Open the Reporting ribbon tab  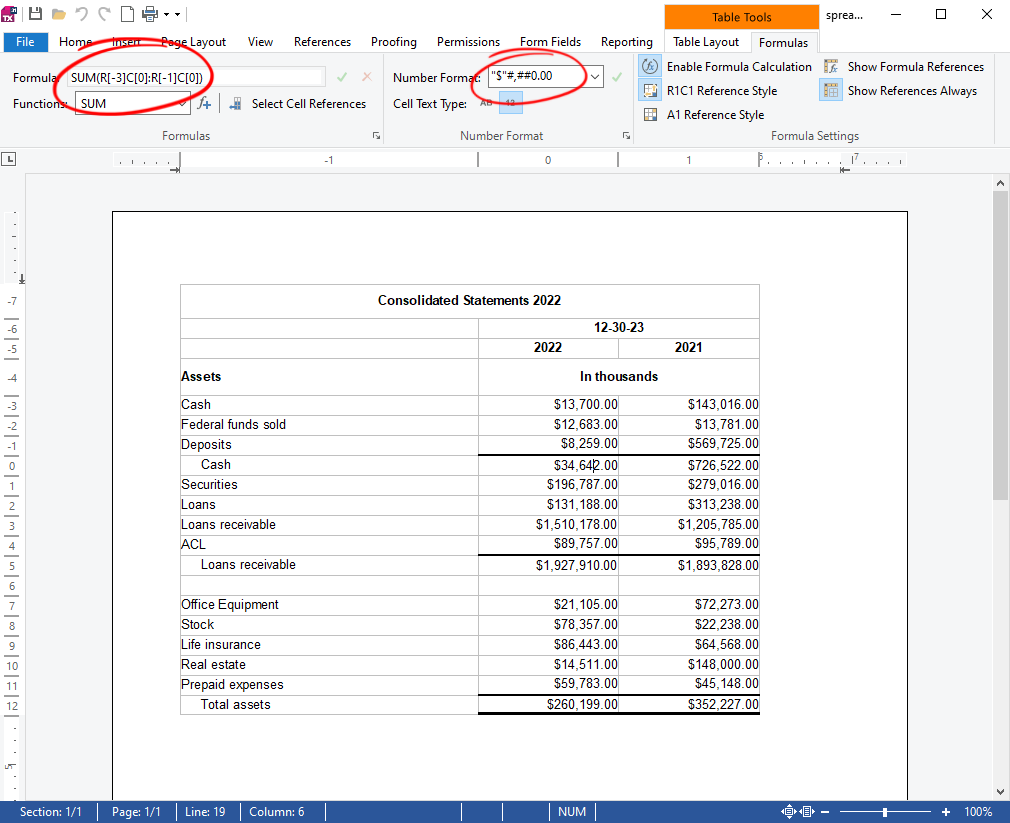(x=626, y=42)
